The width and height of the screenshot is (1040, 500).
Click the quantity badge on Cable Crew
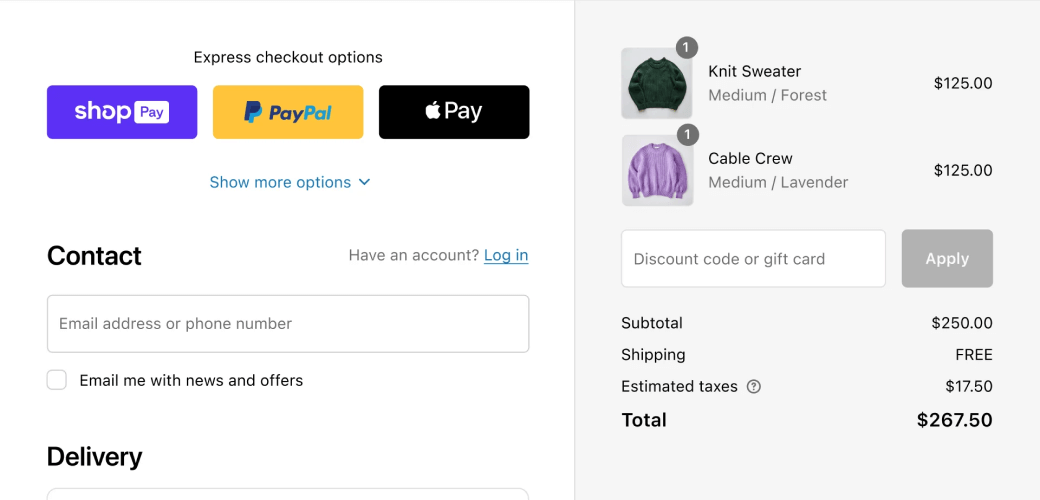point(687,134)
